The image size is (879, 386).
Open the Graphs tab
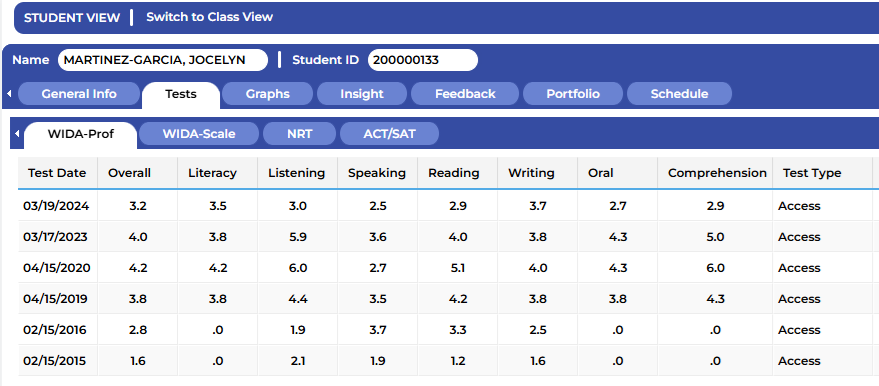(267, 94)
